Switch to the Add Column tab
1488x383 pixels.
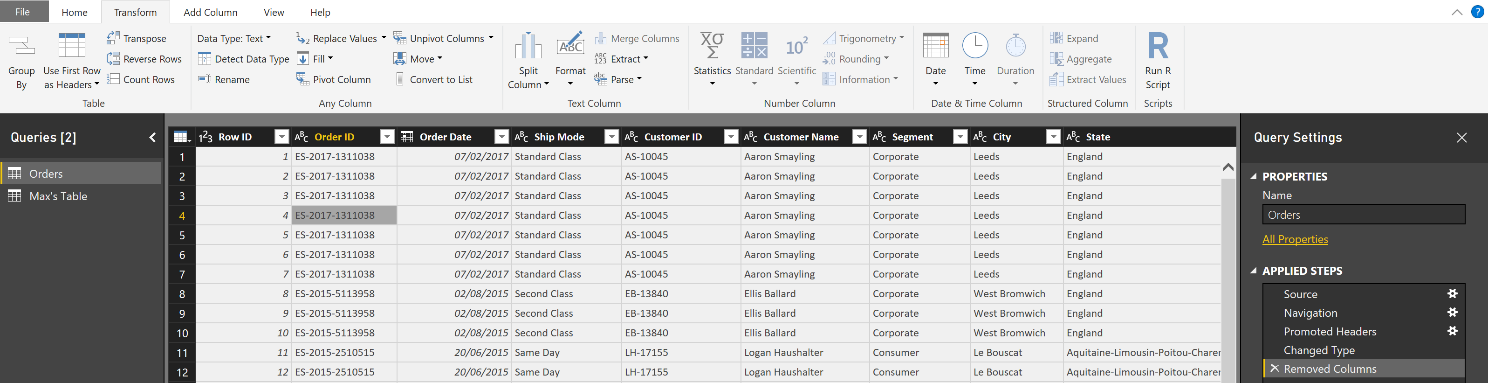211,12
